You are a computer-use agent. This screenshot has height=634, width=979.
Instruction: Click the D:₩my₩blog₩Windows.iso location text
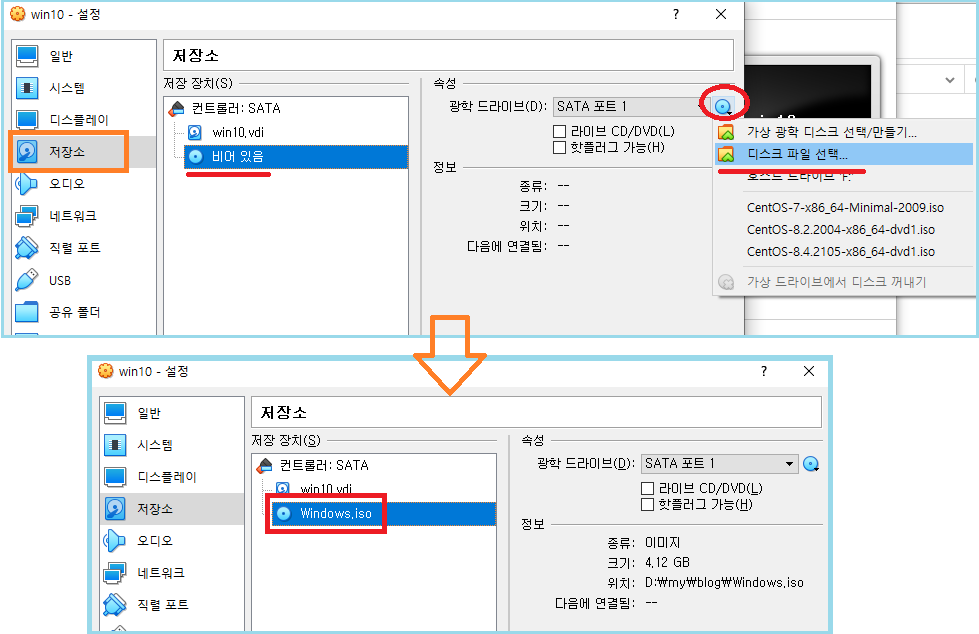point(724,583)
